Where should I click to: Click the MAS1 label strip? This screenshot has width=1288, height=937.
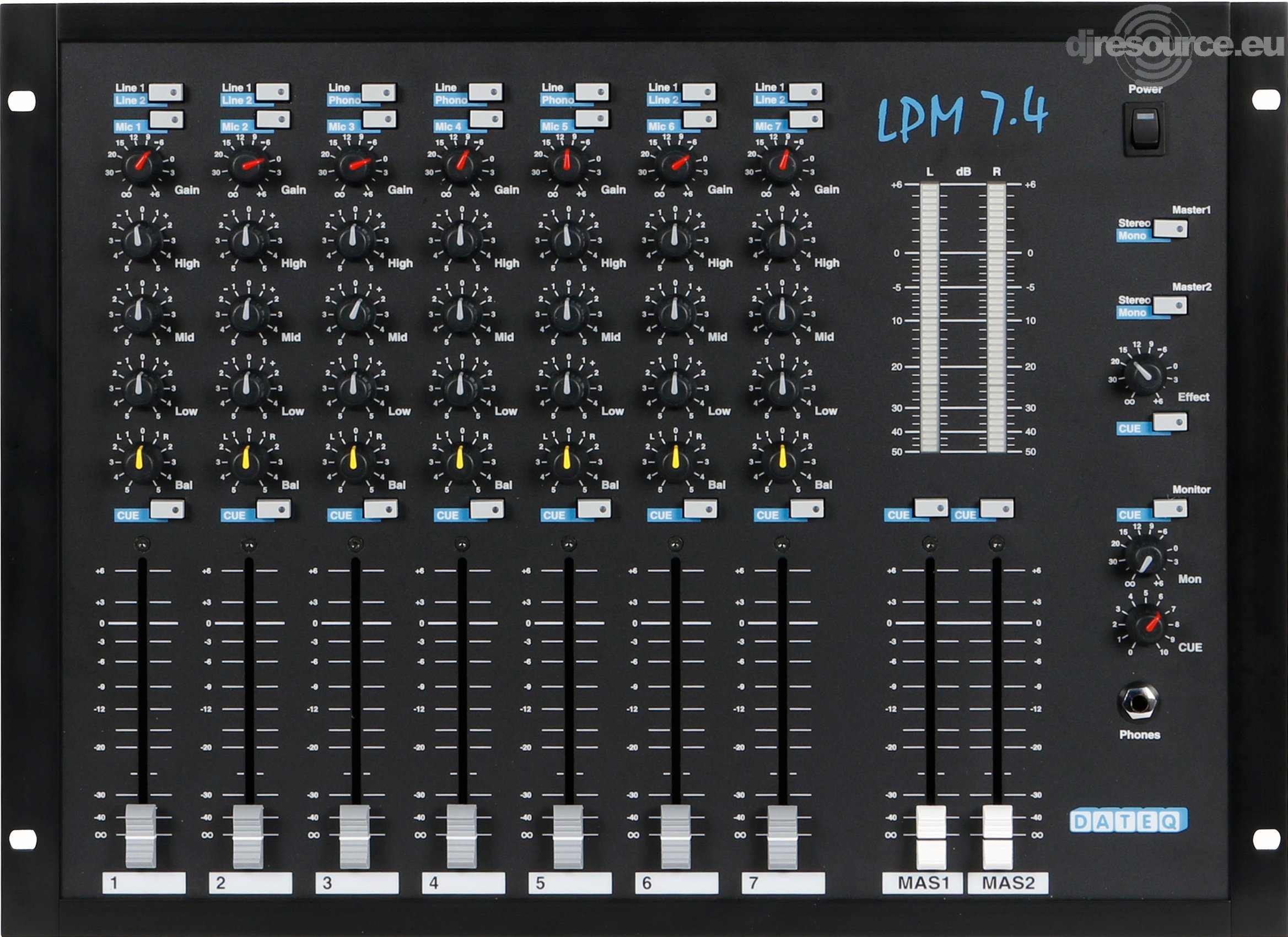[x=923, y=883]
